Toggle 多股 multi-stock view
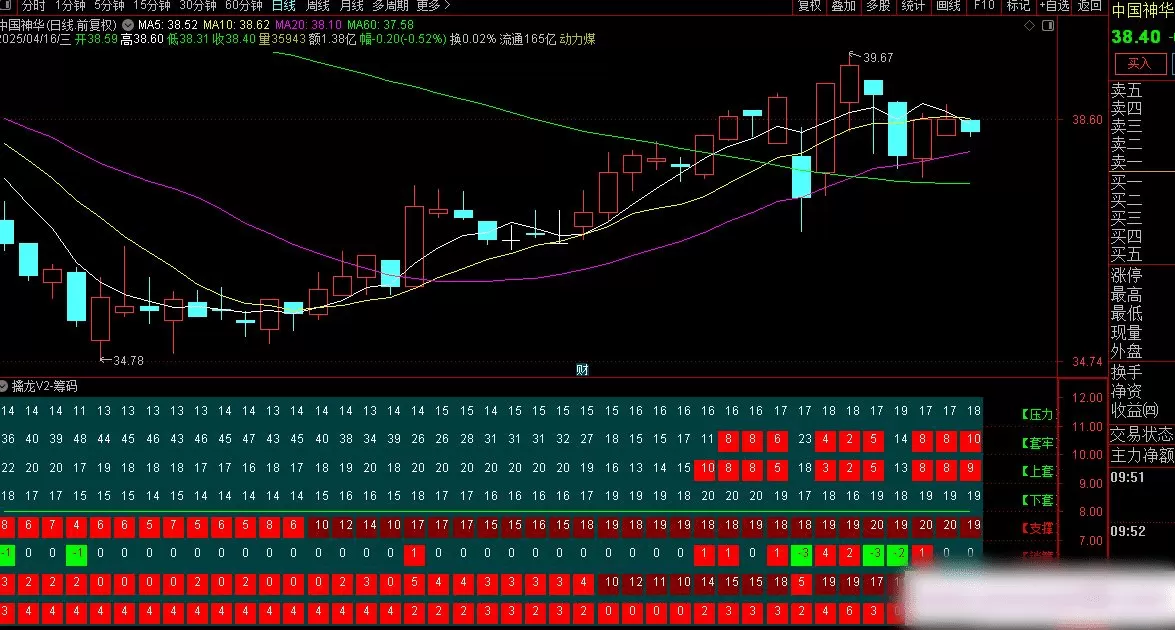 (877, 6)
